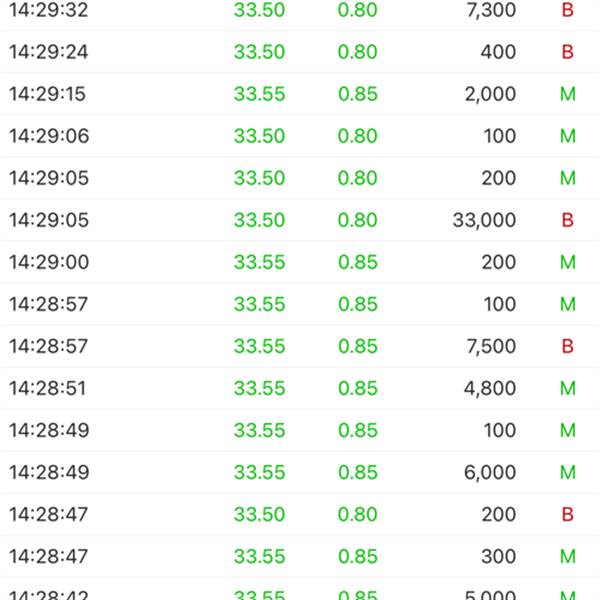Click the M marker beside 6,000 volume
This screenshot has width=600, height=600.
(x=568, y=472)
